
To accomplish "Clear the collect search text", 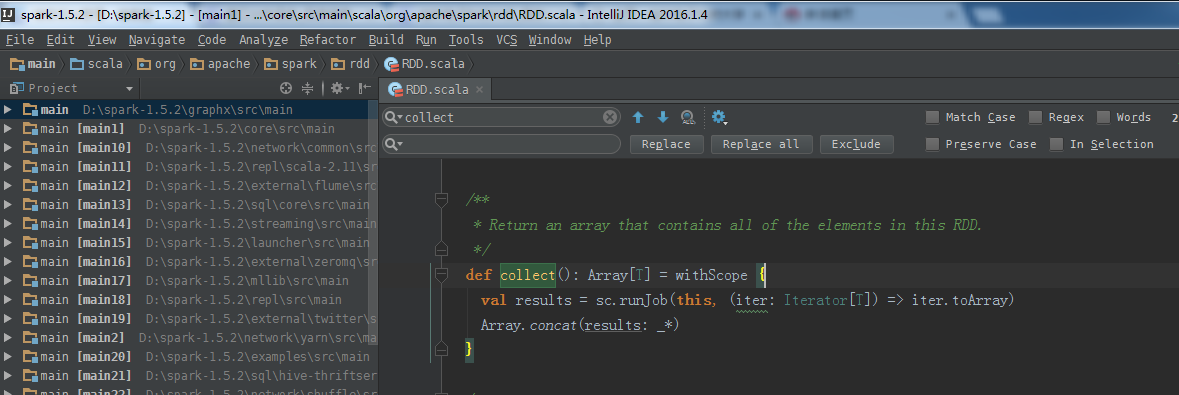I will pos(610,117).
